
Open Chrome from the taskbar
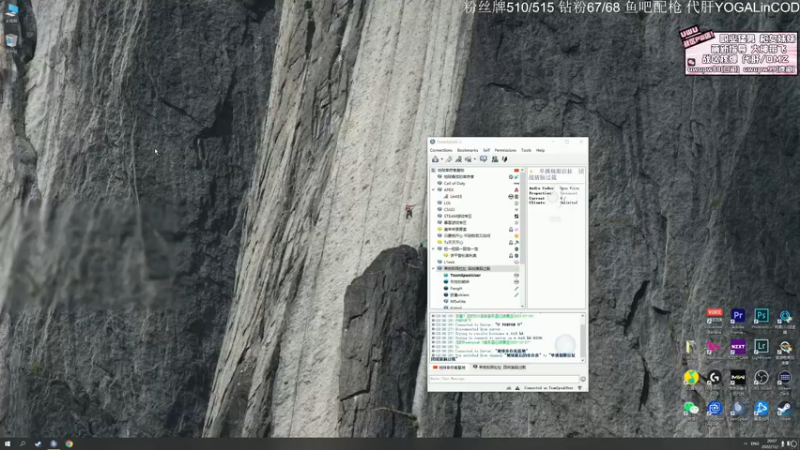coord(68,444)
